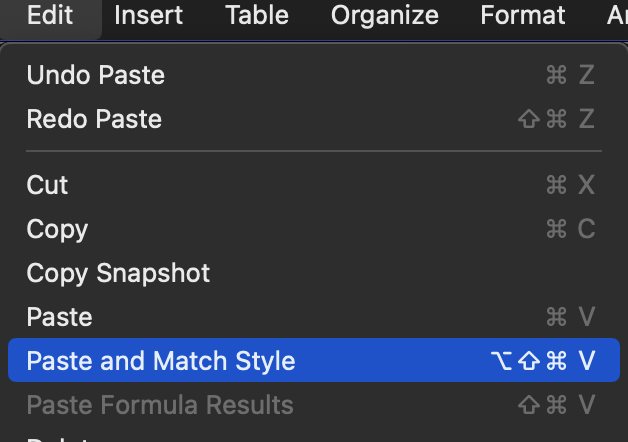Choose Paste and Match Style
Screen dimensions: 628x442
pos(161,361)
